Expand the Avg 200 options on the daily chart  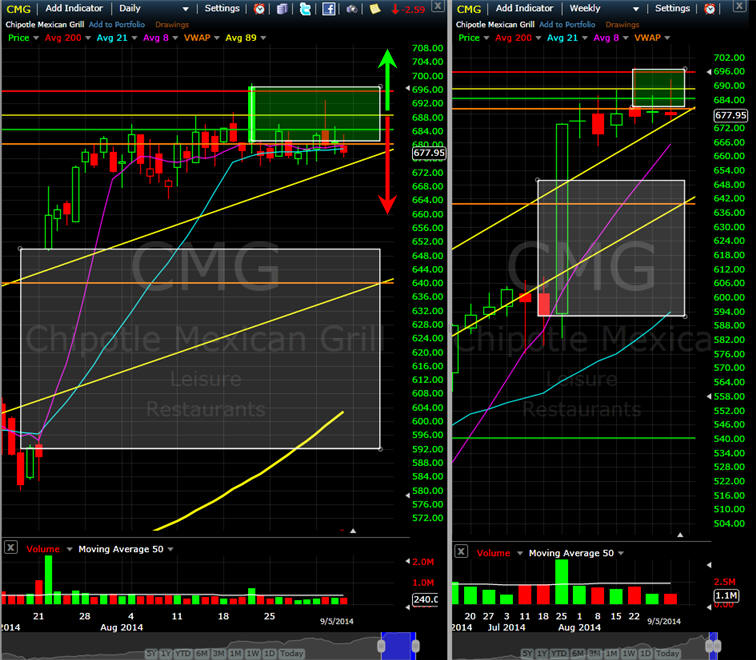pyautogui.click(x=88, y=38)
